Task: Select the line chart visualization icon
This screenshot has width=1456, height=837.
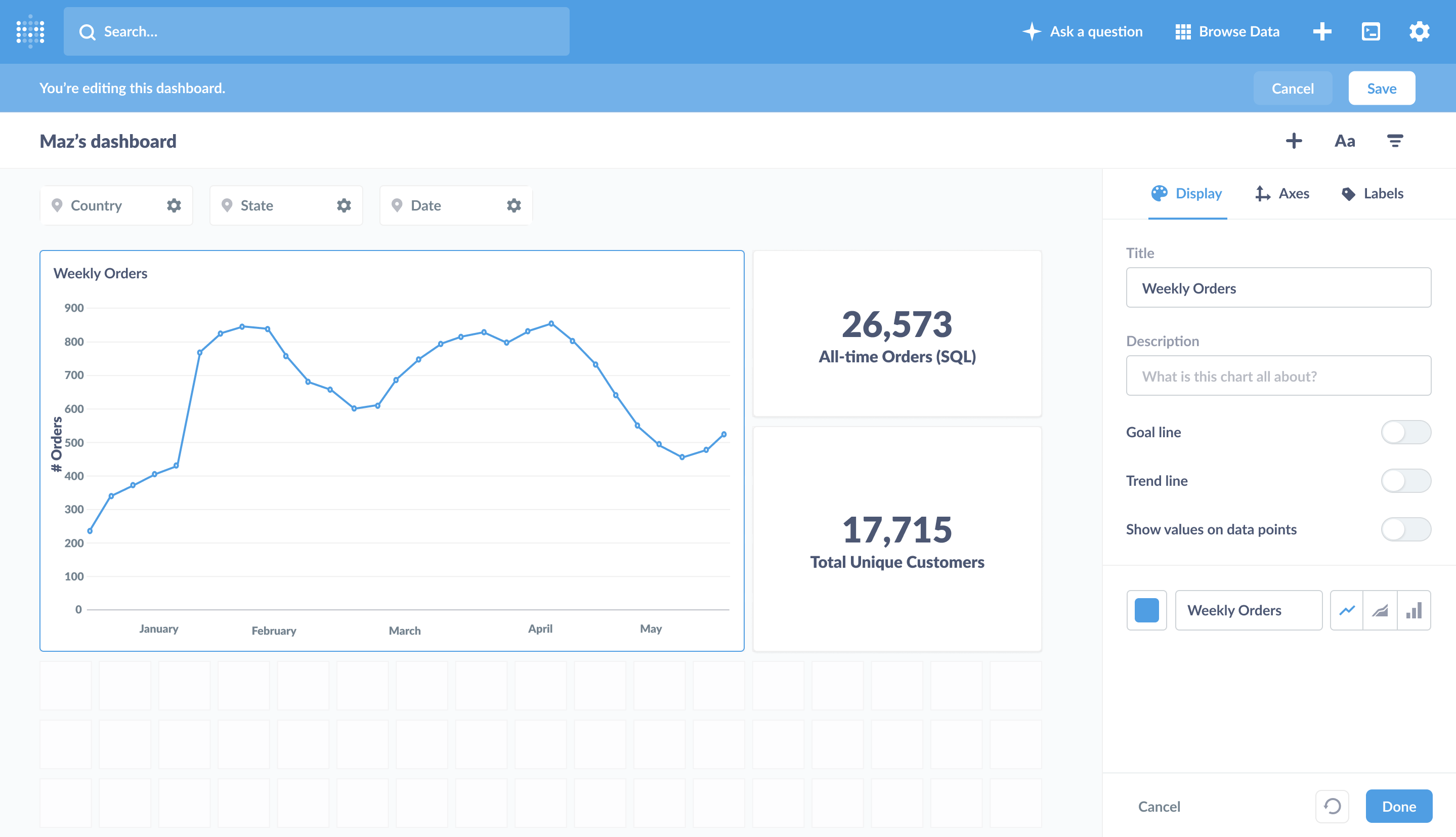Action: pos(1347,610)
